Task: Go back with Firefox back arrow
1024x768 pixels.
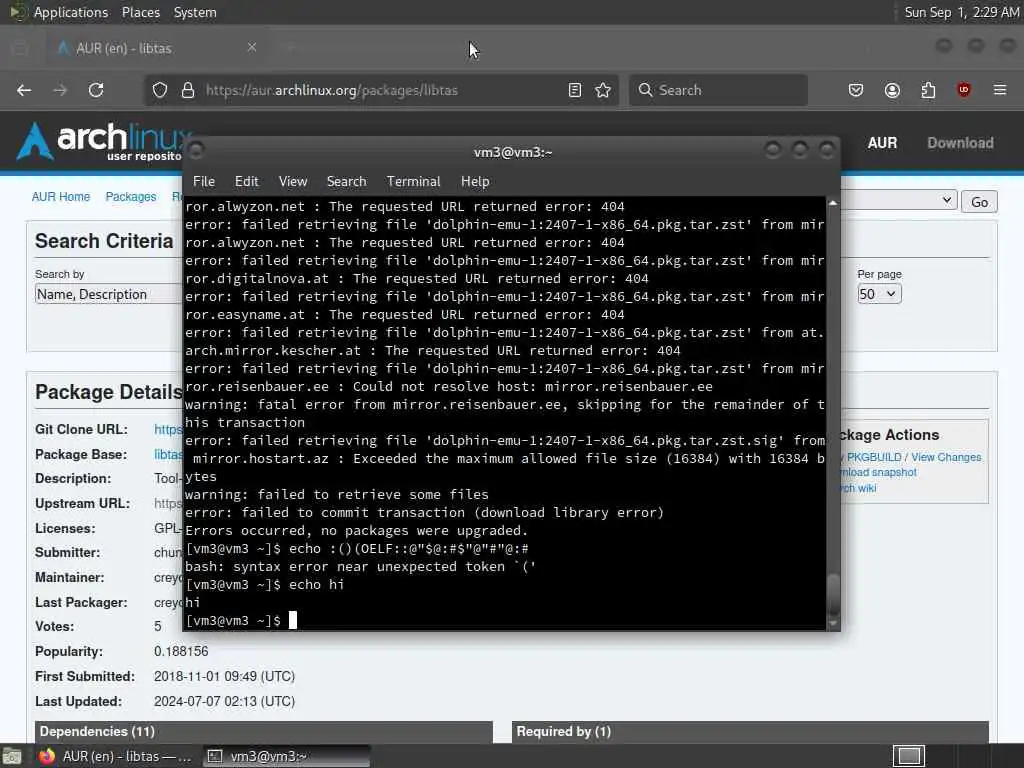Action: tap(24, 90)
